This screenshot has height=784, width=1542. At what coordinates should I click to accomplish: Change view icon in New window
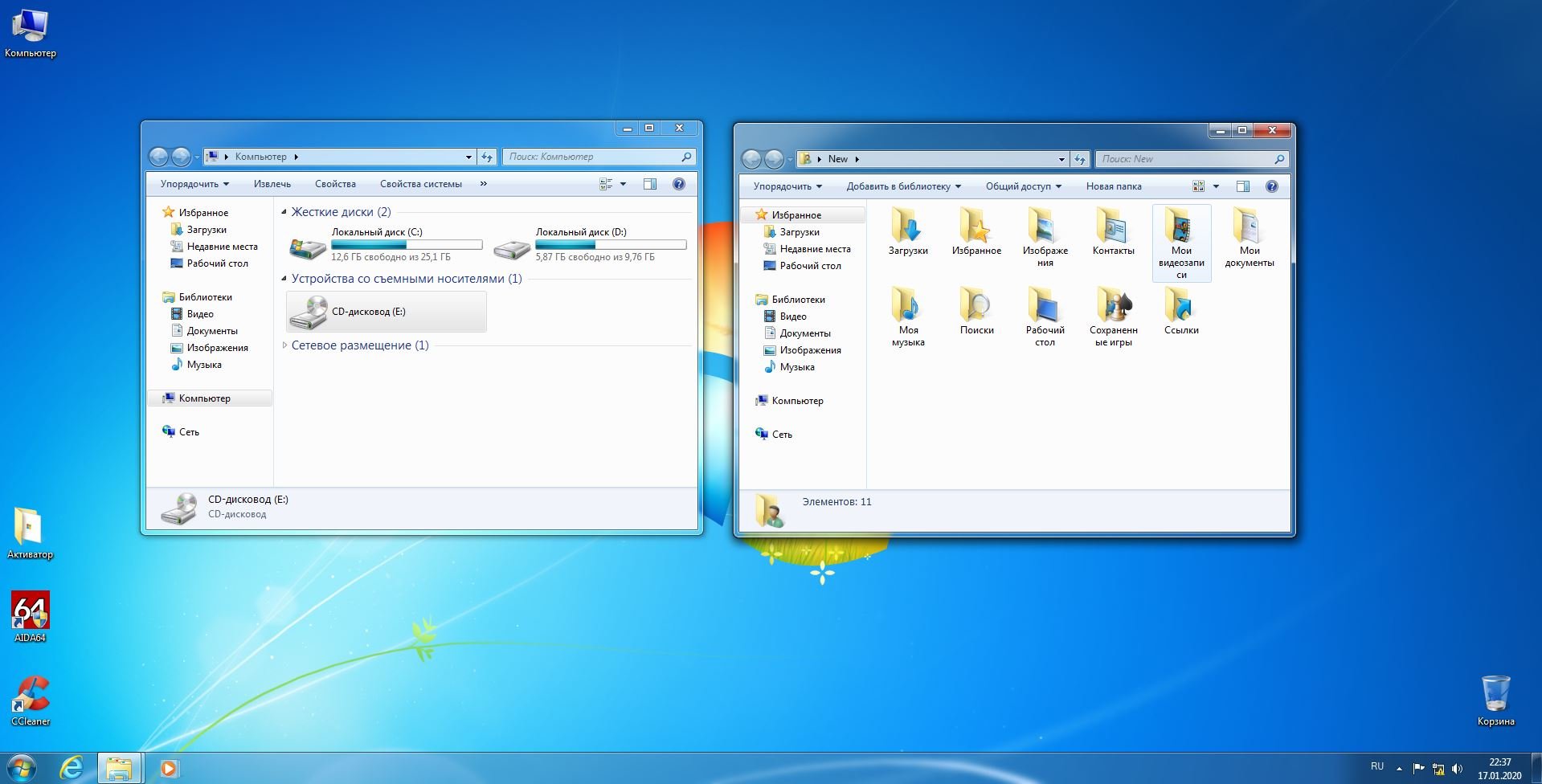click(1199, 186)
